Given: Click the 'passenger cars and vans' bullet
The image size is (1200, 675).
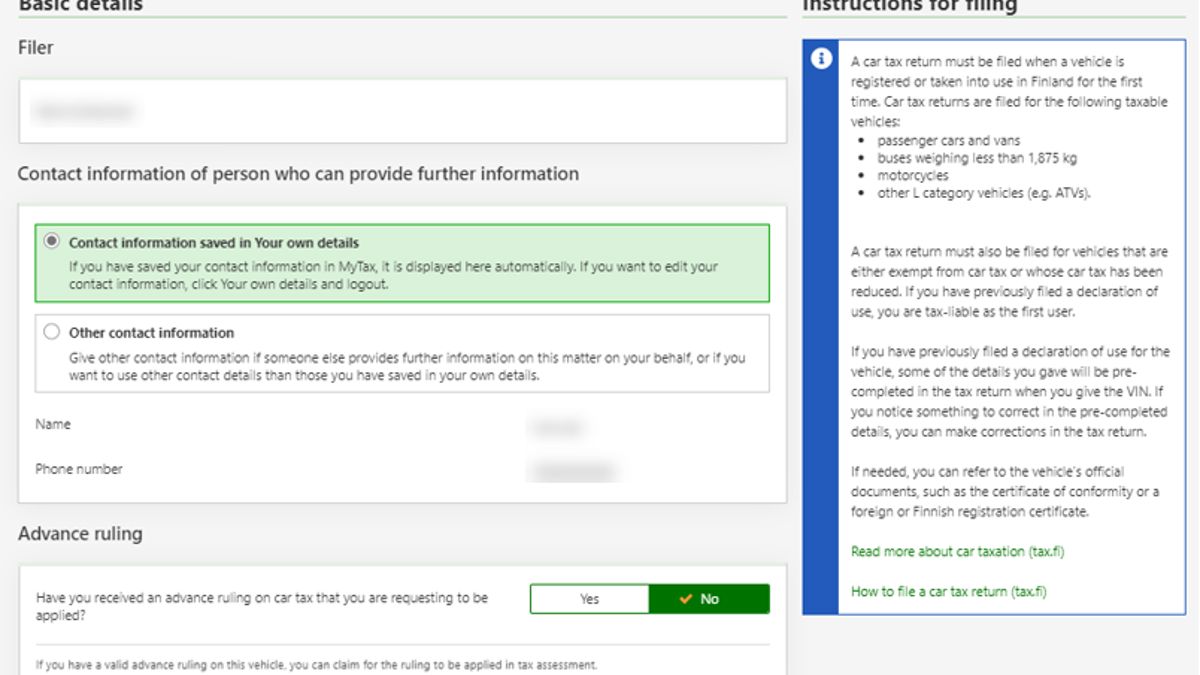Looking at the screenshot, I should (948, 141).
